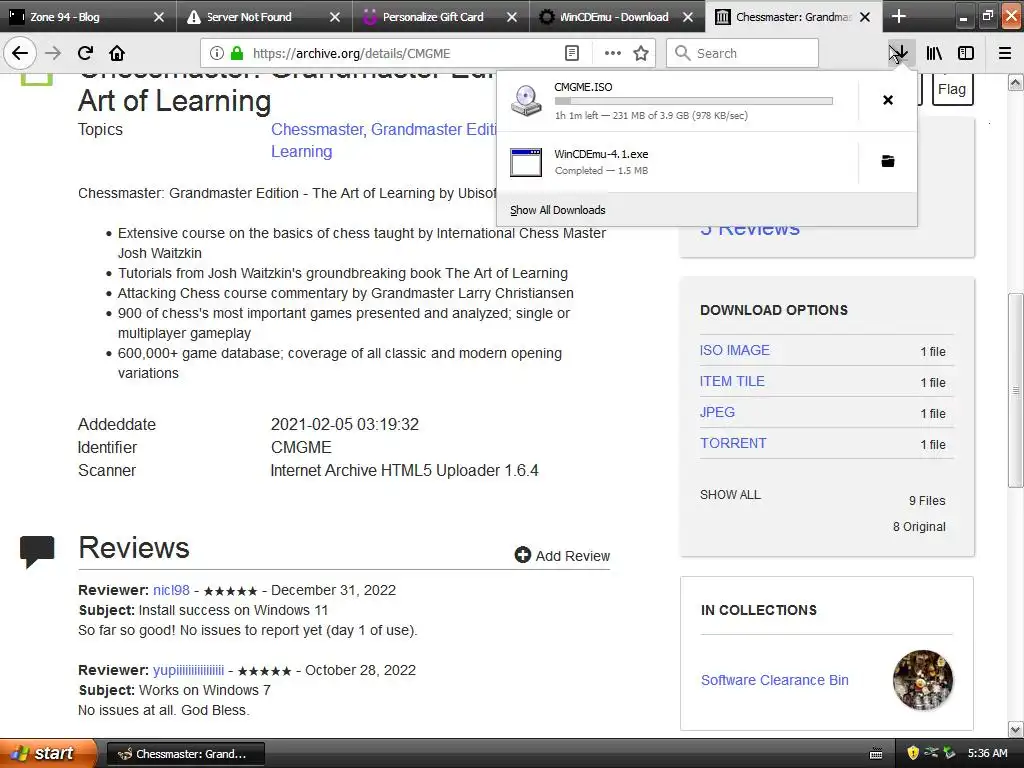The width and height of the screenshot is (1024, 768).
Task: Click the system clock showing 5:36 AM
Action: [x=987, y=753]
